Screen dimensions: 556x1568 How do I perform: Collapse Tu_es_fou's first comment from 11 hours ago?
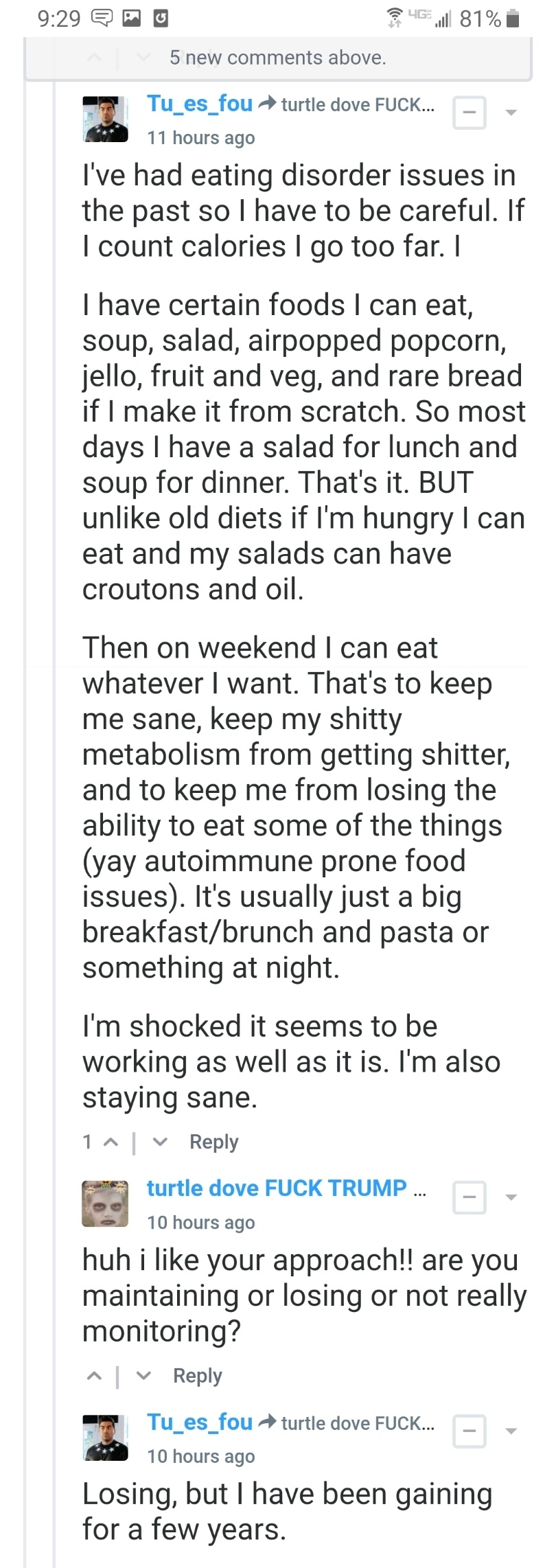(x=470, y=112)
